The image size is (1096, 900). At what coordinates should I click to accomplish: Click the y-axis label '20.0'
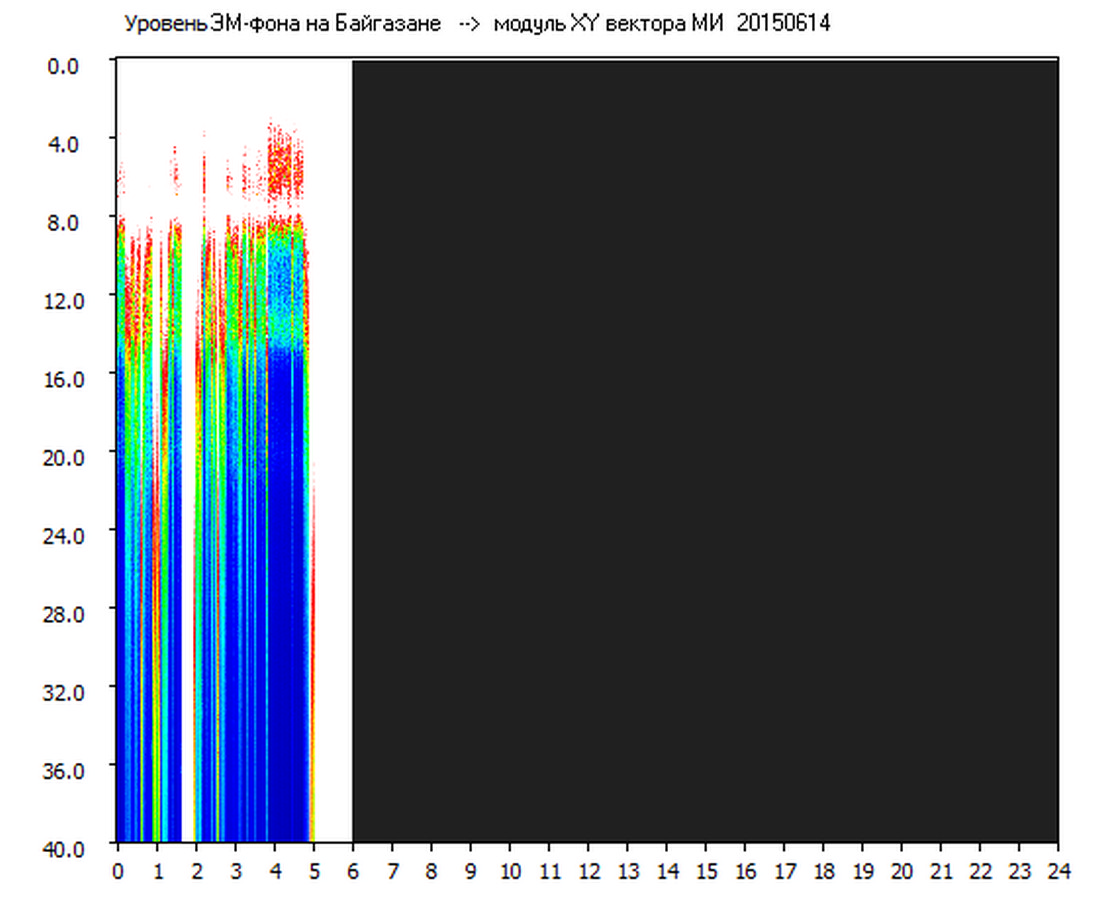pos(64,458)
